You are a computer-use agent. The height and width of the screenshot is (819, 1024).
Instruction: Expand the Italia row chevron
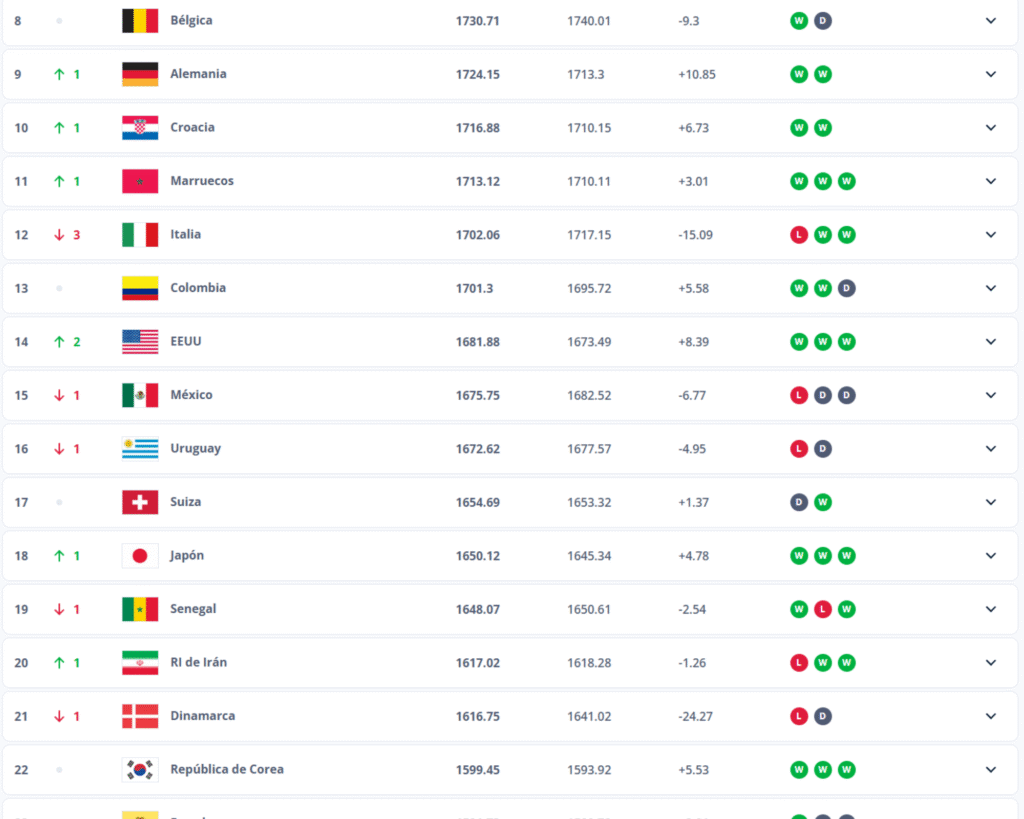tap(991, 235)
